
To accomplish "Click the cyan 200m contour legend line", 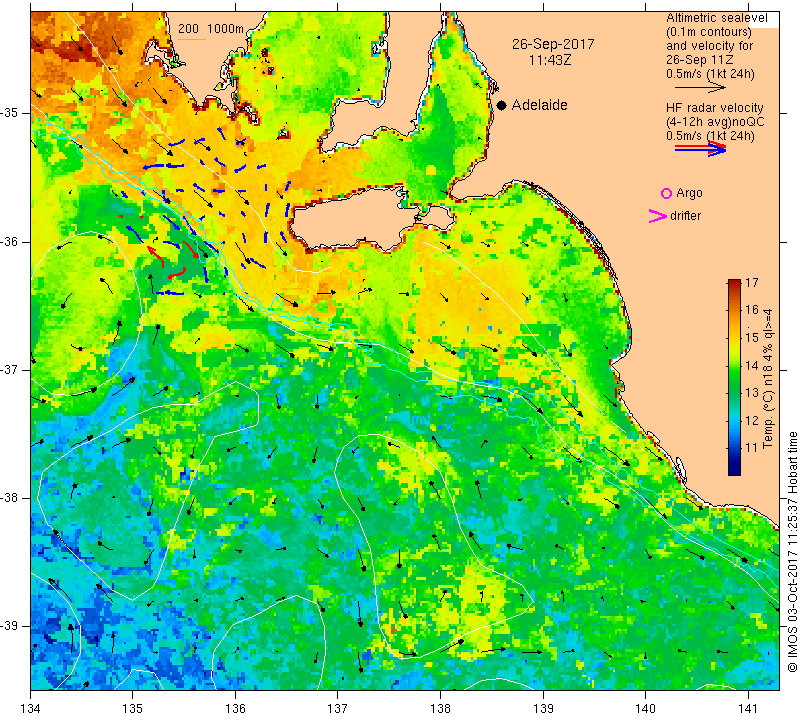I will 191,39.
